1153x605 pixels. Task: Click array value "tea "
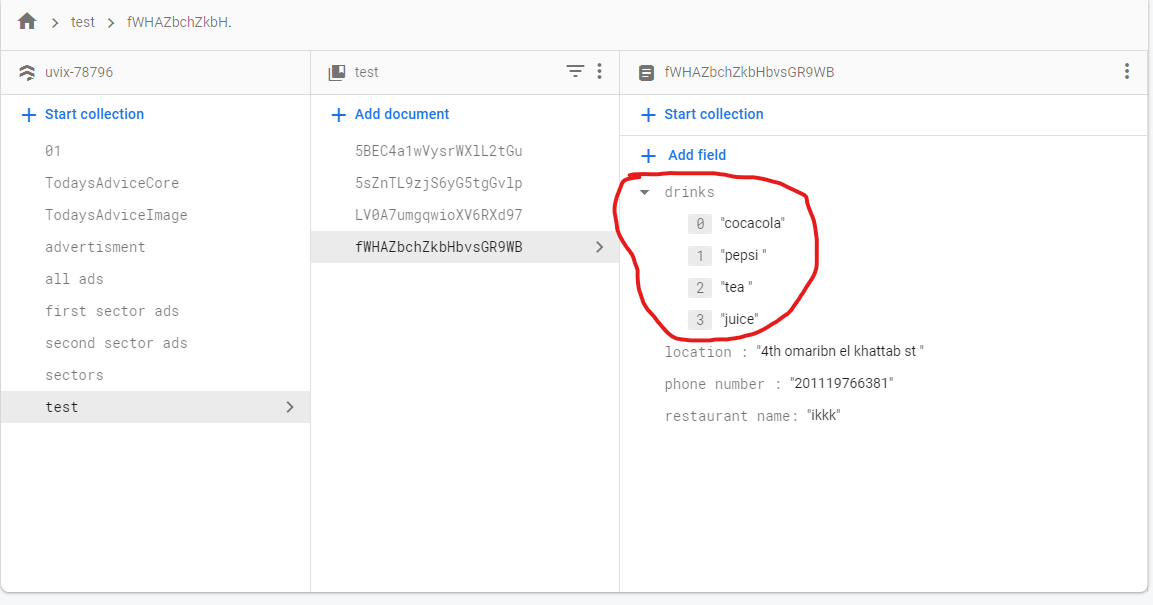coord(736,287)
